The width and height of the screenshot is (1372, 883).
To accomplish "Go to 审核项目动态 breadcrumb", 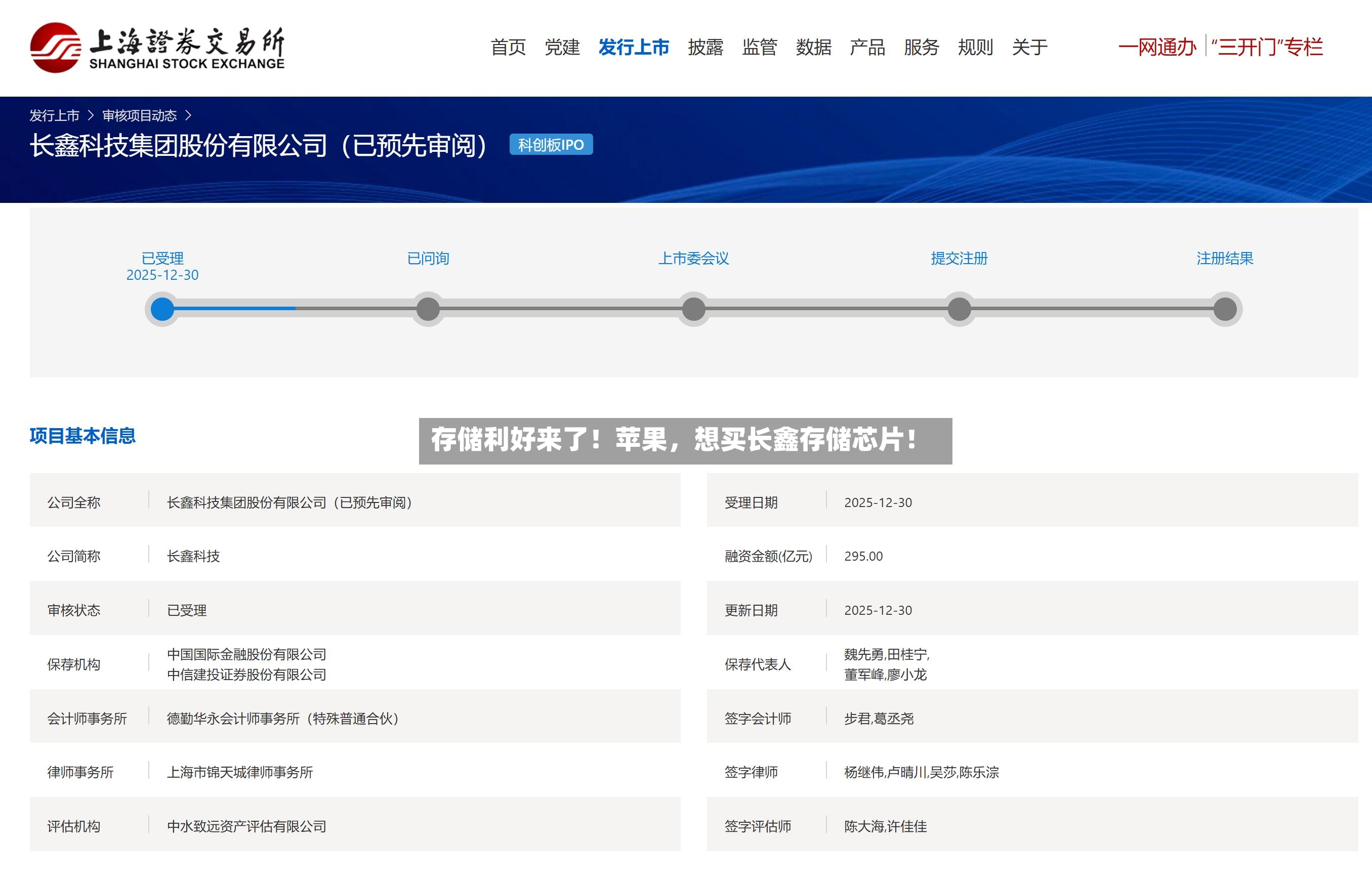I will (139, 116).
